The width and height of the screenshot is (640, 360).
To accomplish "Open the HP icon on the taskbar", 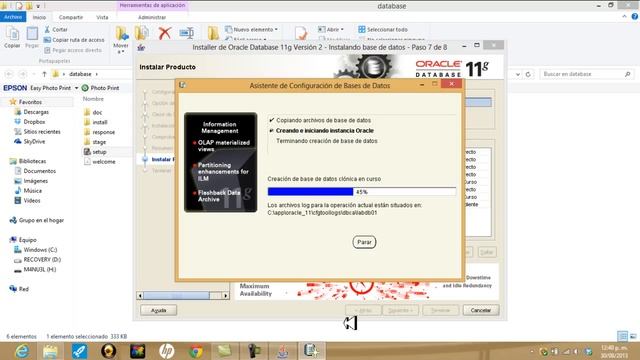I will (x=167, y=351).
